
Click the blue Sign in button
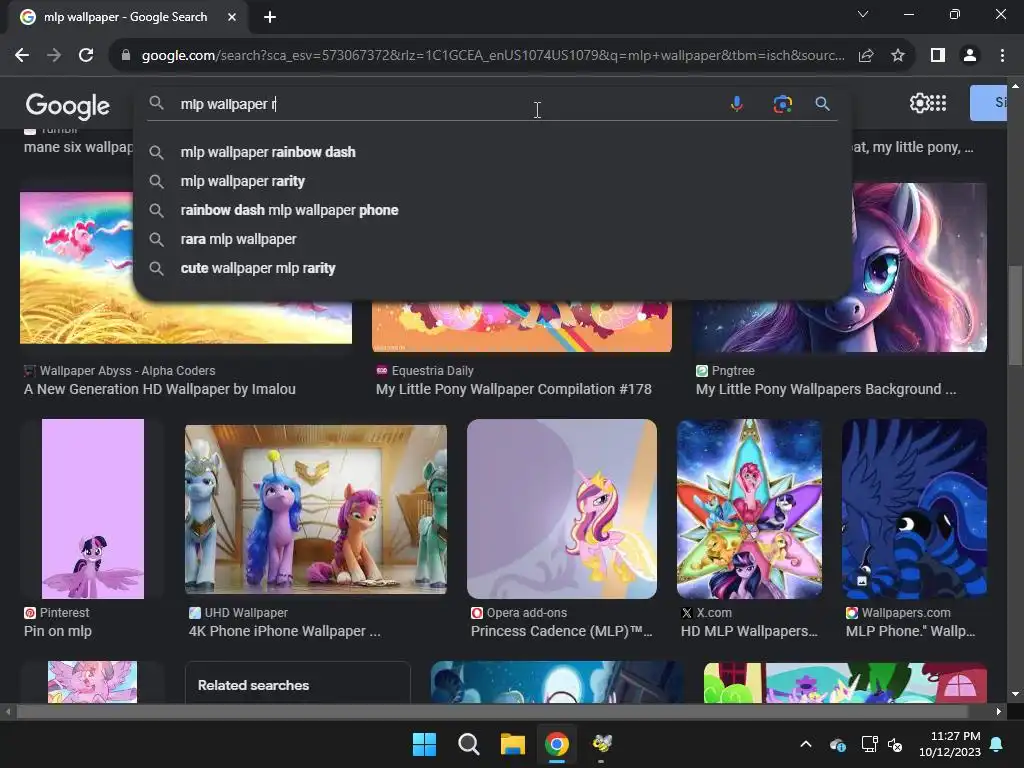point(989,103)
